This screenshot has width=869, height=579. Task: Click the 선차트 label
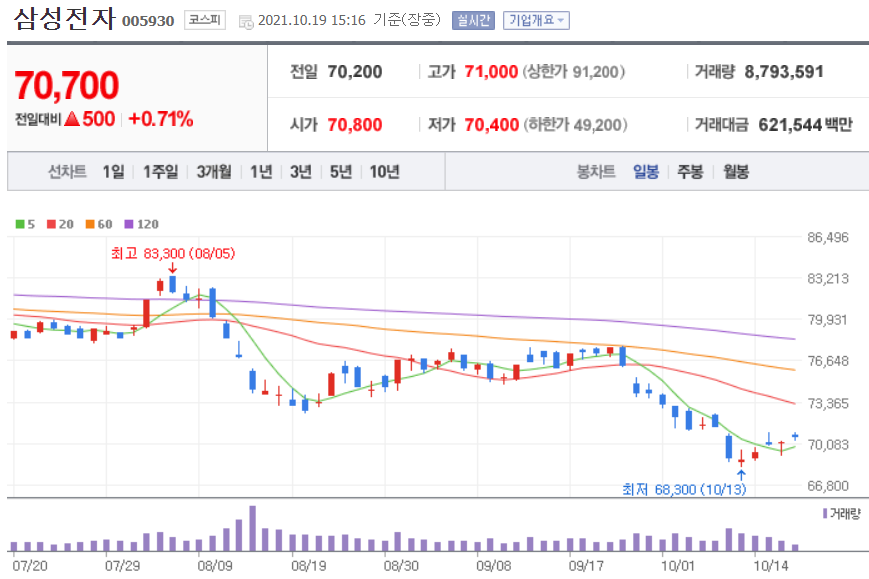click(67, 172)
